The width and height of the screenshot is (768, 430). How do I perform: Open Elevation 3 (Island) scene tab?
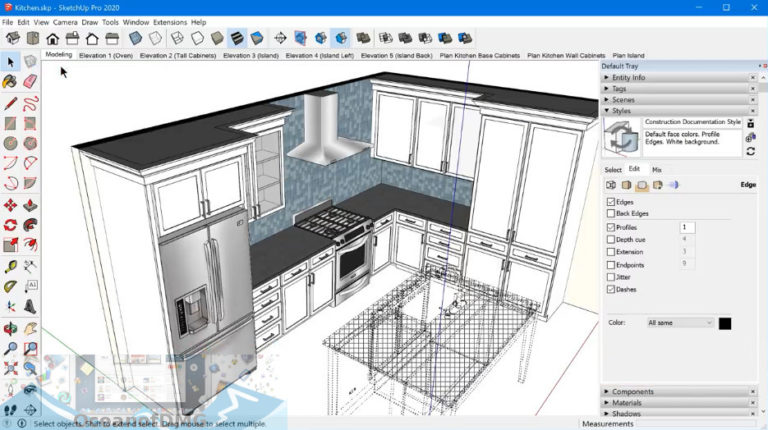coord(251,55)
